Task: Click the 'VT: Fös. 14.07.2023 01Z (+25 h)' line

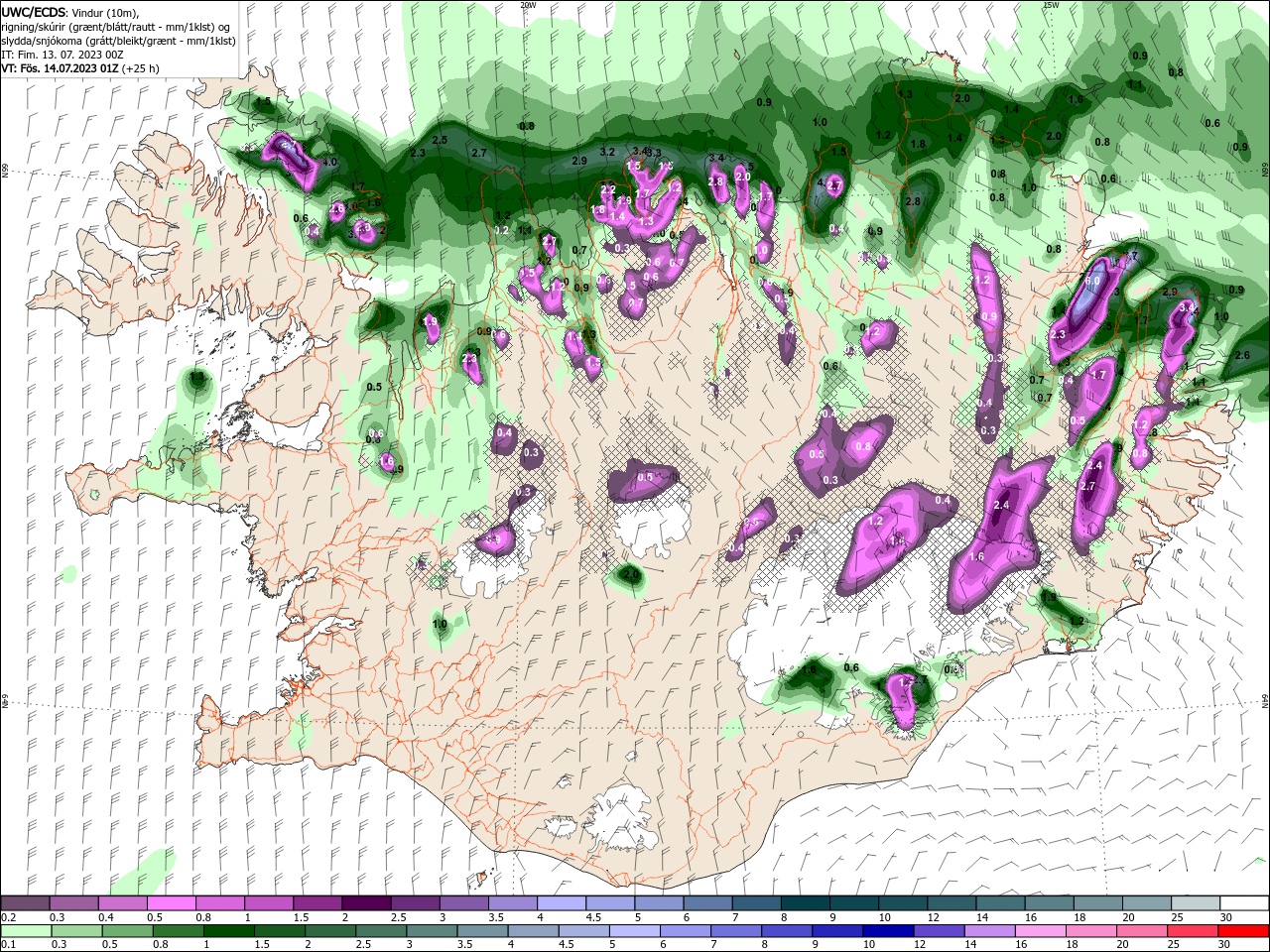Action: [x=79, y=68]
